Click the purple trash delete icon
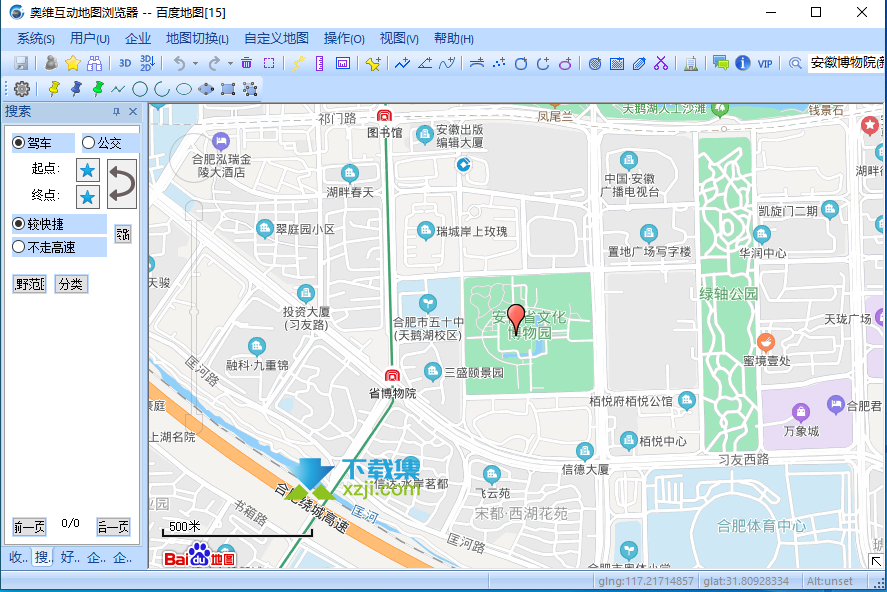 [246, 63]
